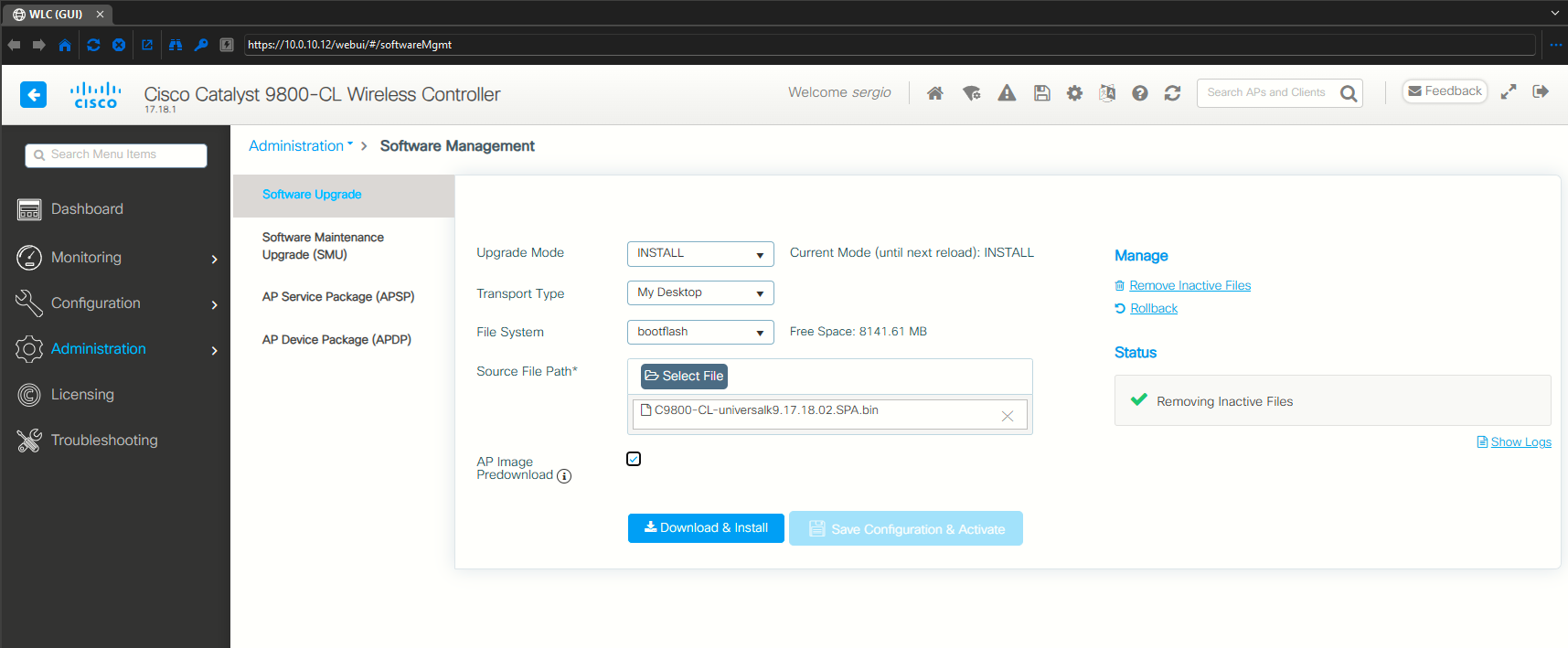
Task: Expand to full screen with arrows icon
Action: (1509, 91)
